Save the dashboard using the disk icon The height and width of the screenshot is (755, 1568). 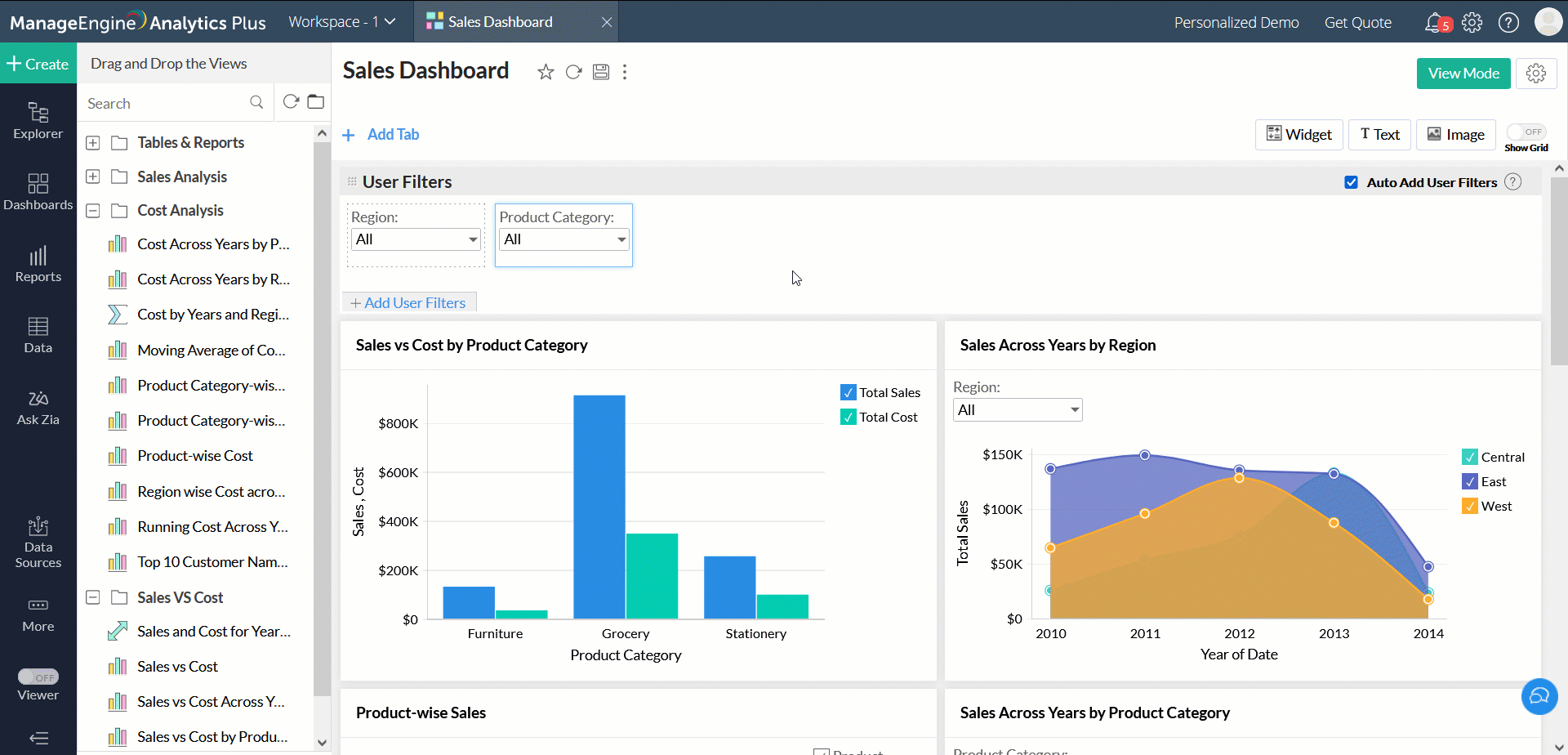pyautogui.click(x=601, y=72)
